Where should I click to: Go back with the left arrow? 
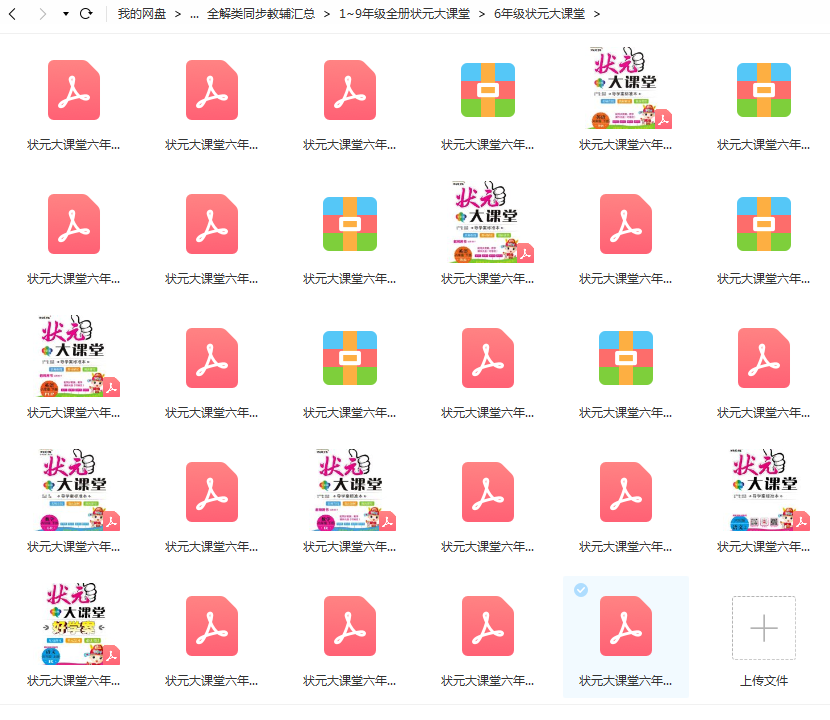pos(13,14)
